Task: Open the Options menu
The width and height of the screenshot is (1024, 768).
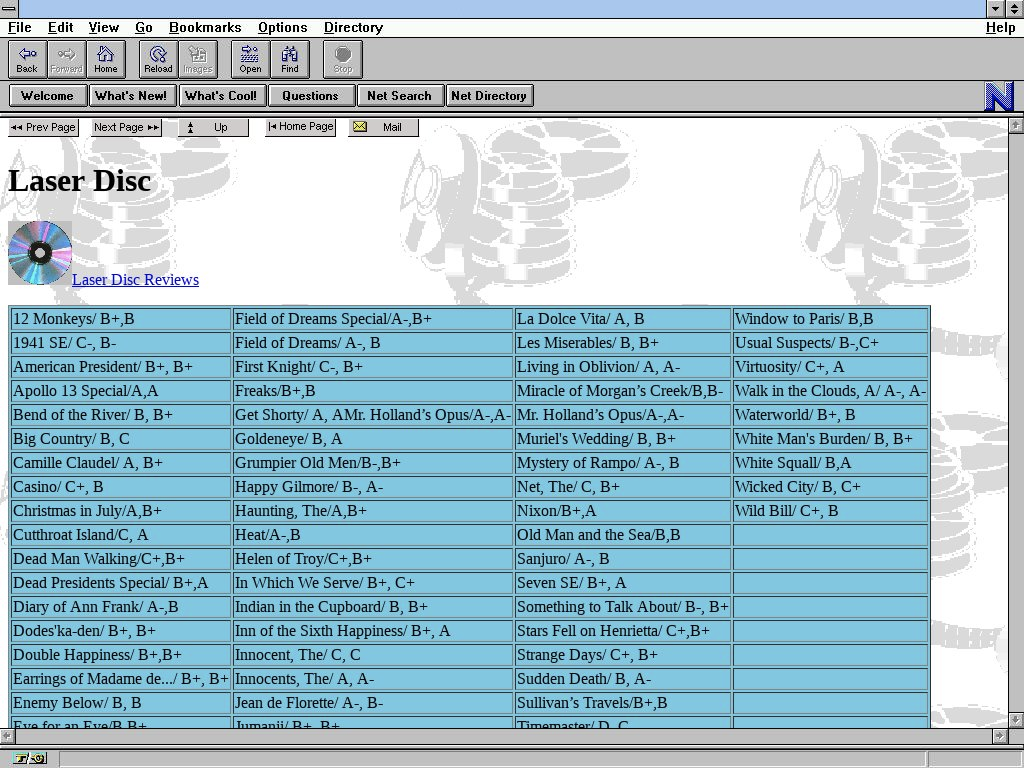Action: 282,27
